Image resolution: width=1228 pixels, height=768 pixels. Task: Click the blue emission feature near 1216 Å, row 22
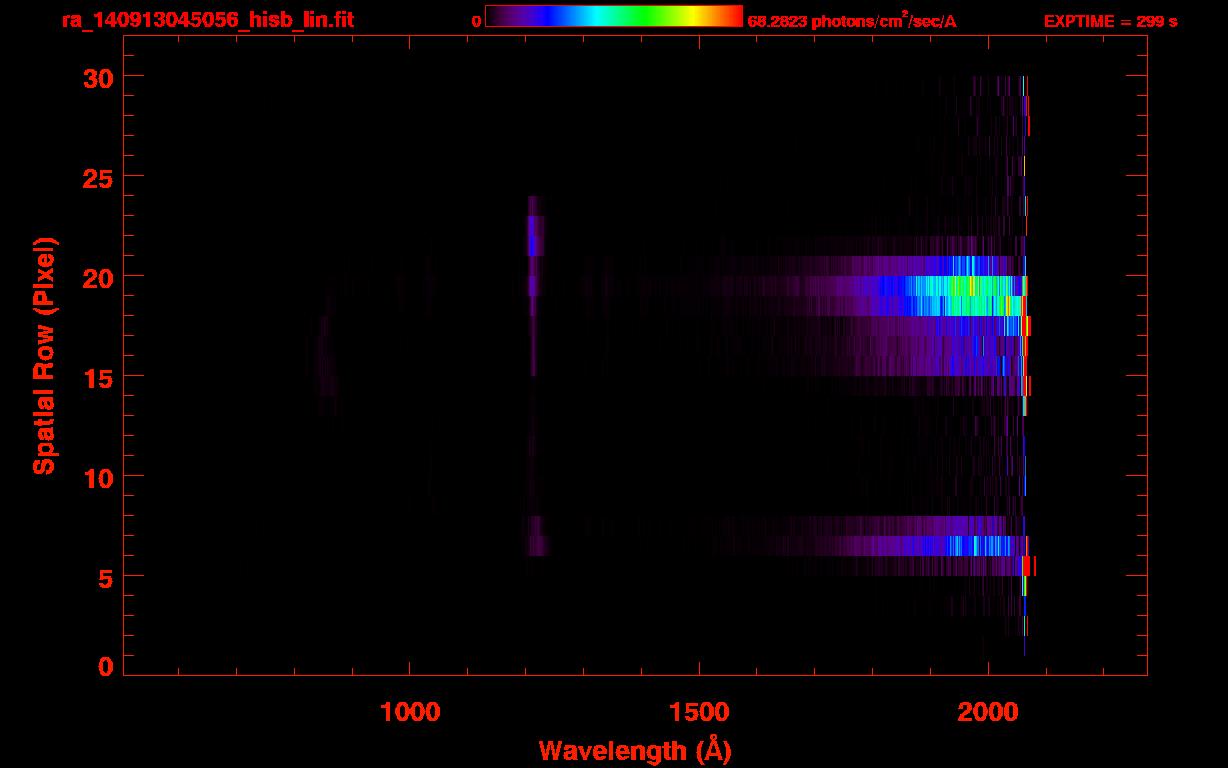pos(535,236)
